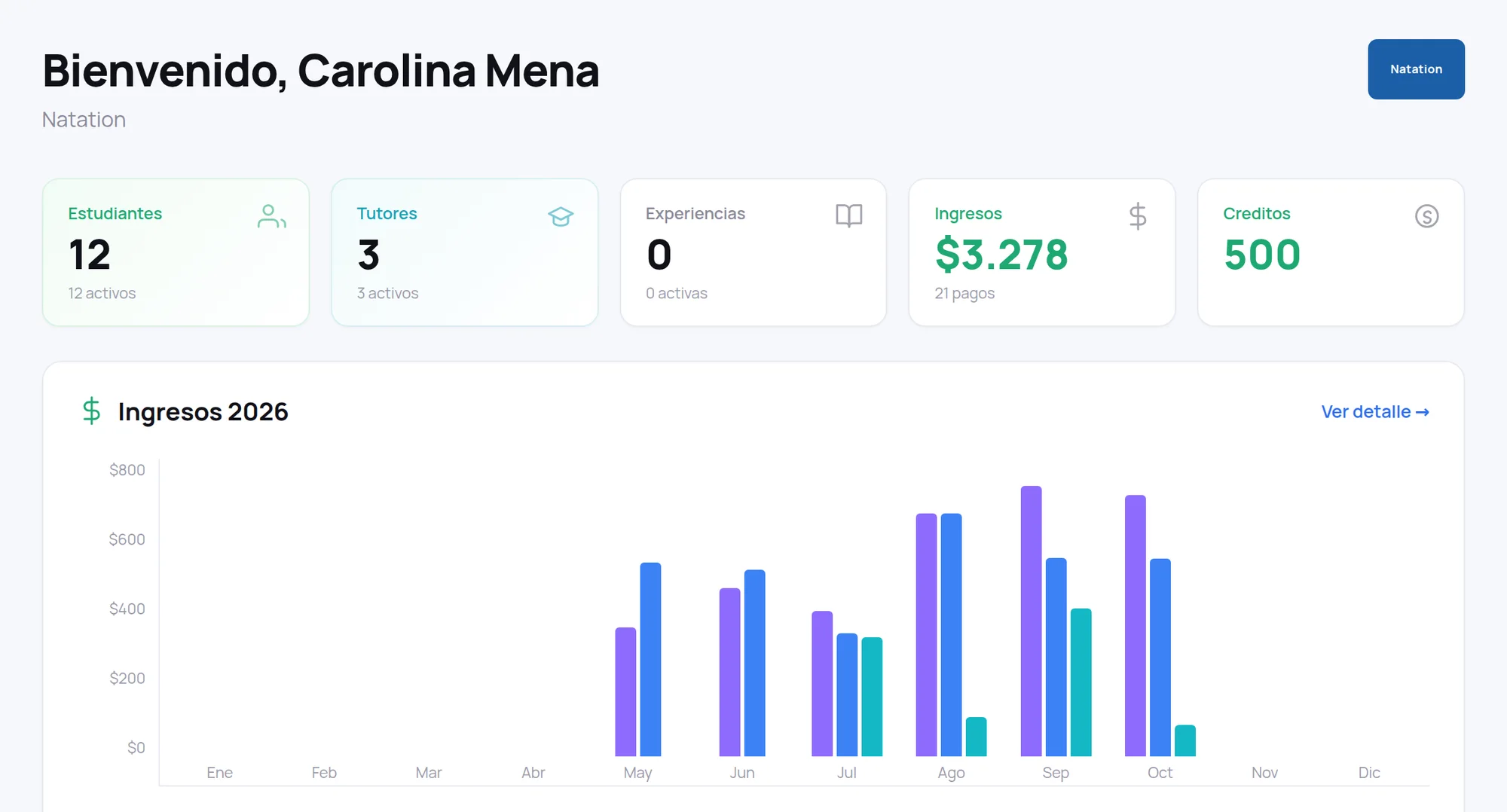Image resolution: width=1507 pixels, height=812 pixels.
Task: Click the open book icon in Experiencias card
Action: click(x=849, y=215)
